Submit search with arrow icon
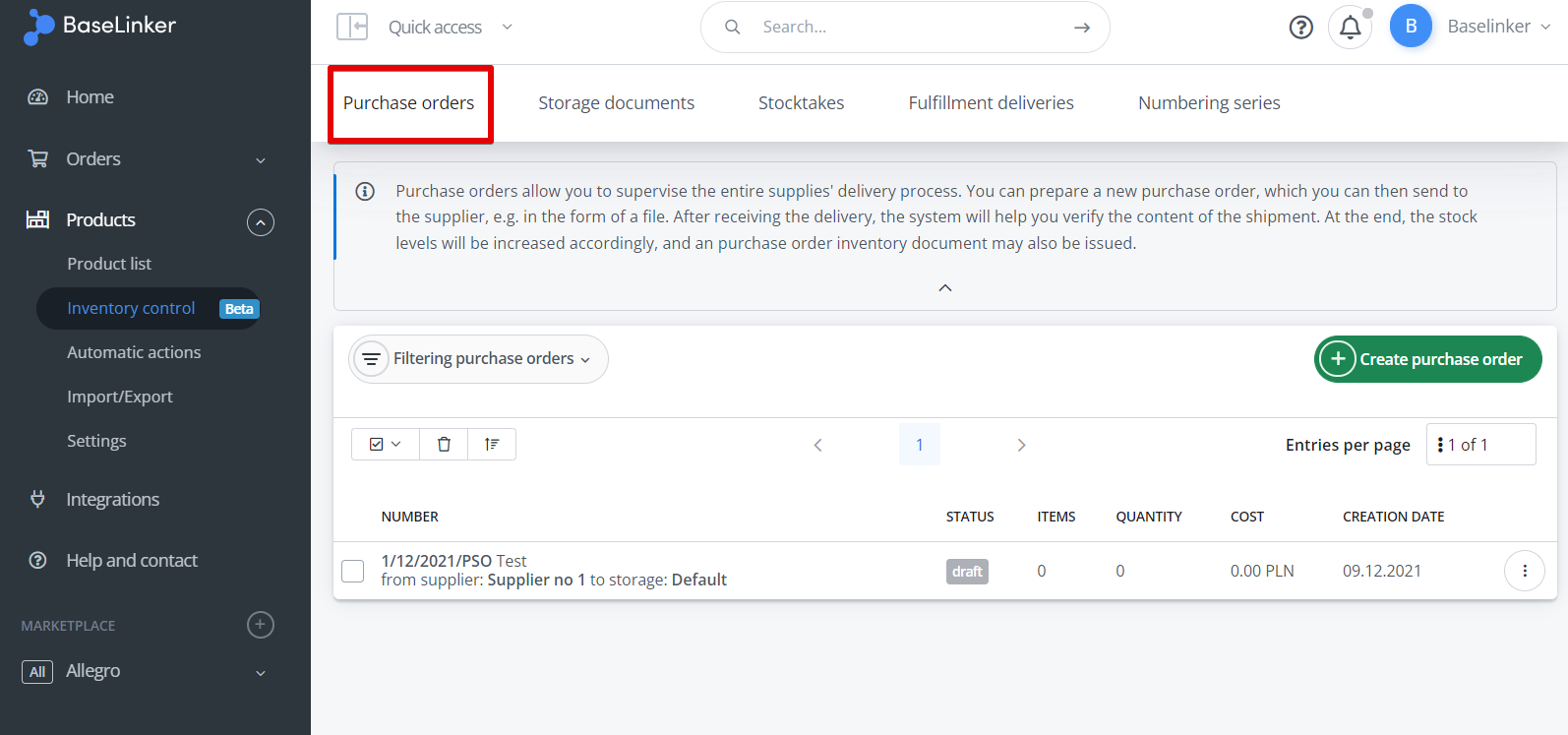Image resolution: width=1568 pixels, height=735 pixels. point(1082,28)
